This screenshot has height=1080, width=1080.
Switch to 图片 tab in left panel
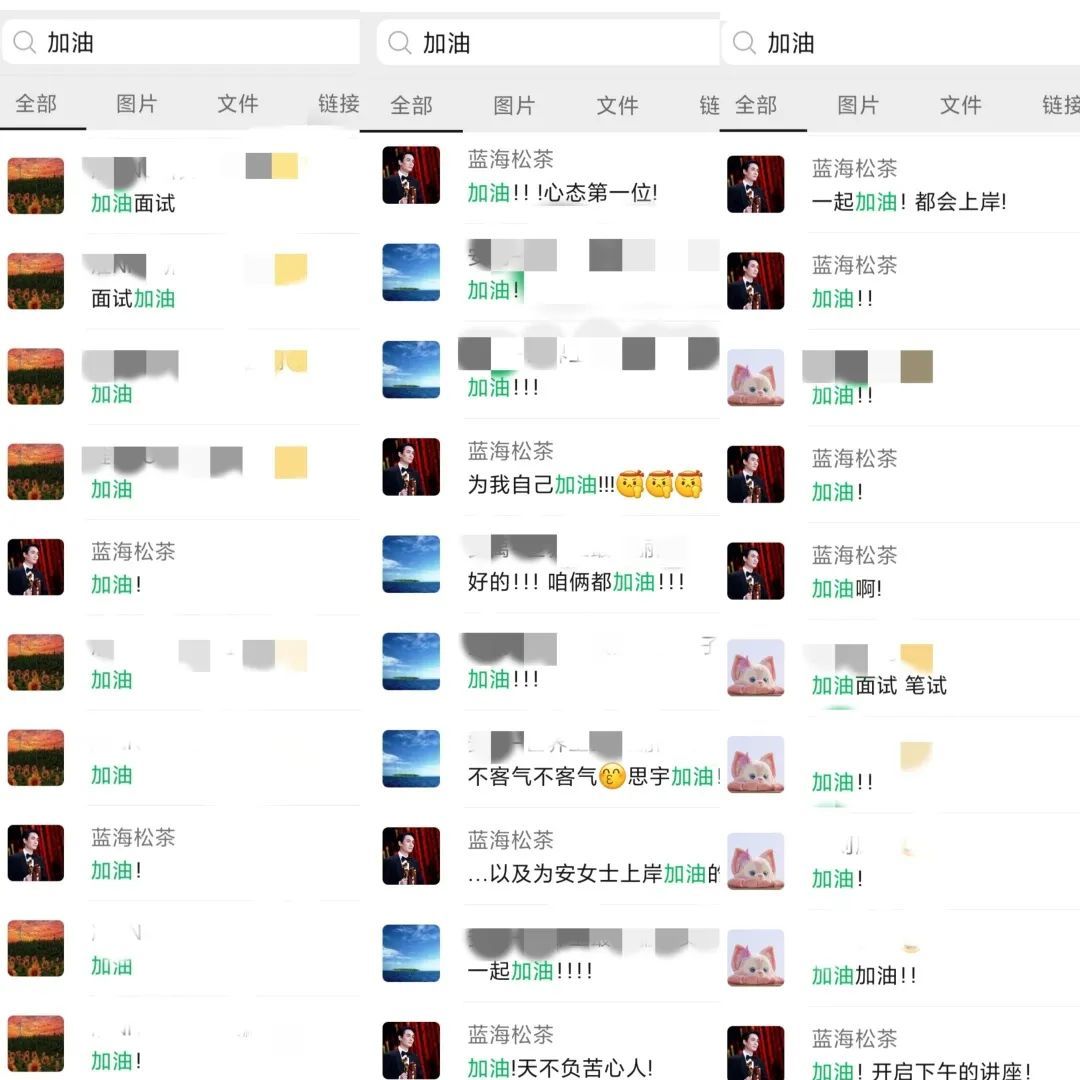click(137, 104)
